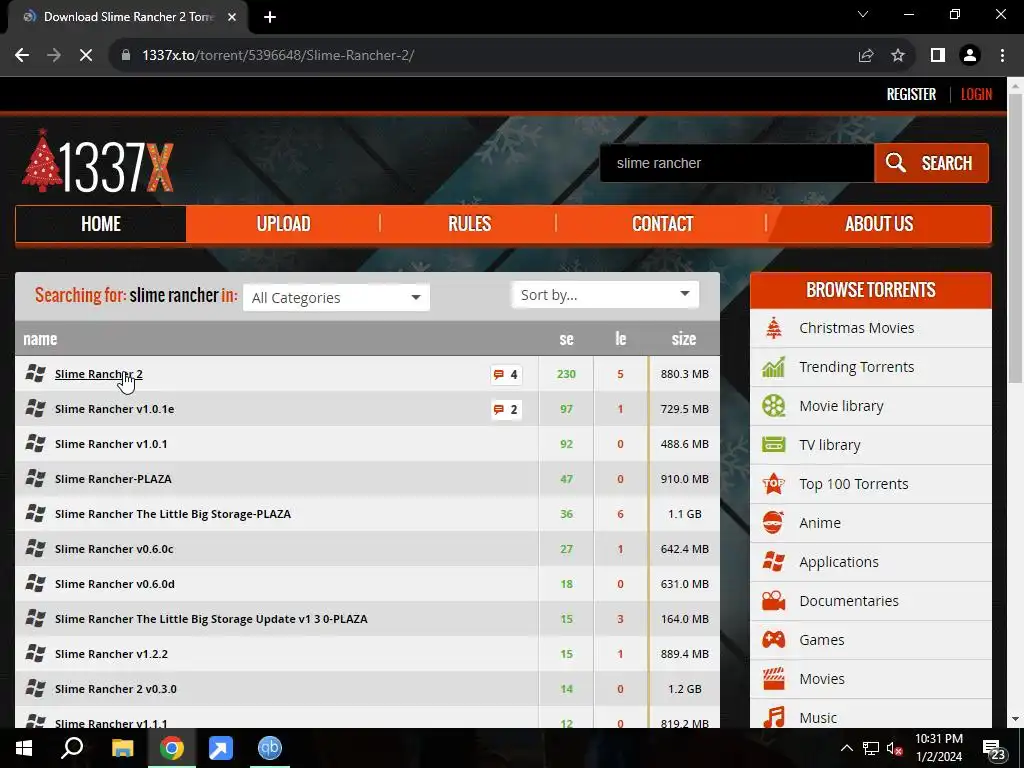Open the Windows Start menu
The width and height of the screenshot is (1024, 768).
(x=24, y=748)
